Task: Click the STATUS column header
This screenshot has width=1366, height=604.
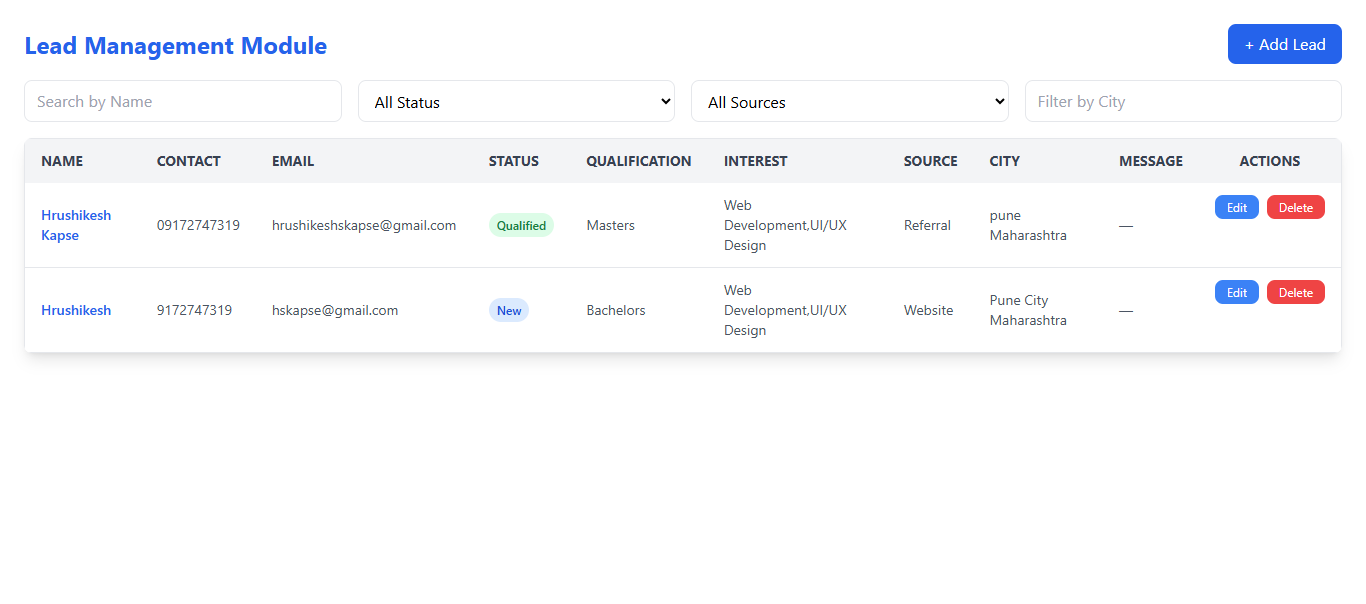Action: tap(513, 161)
